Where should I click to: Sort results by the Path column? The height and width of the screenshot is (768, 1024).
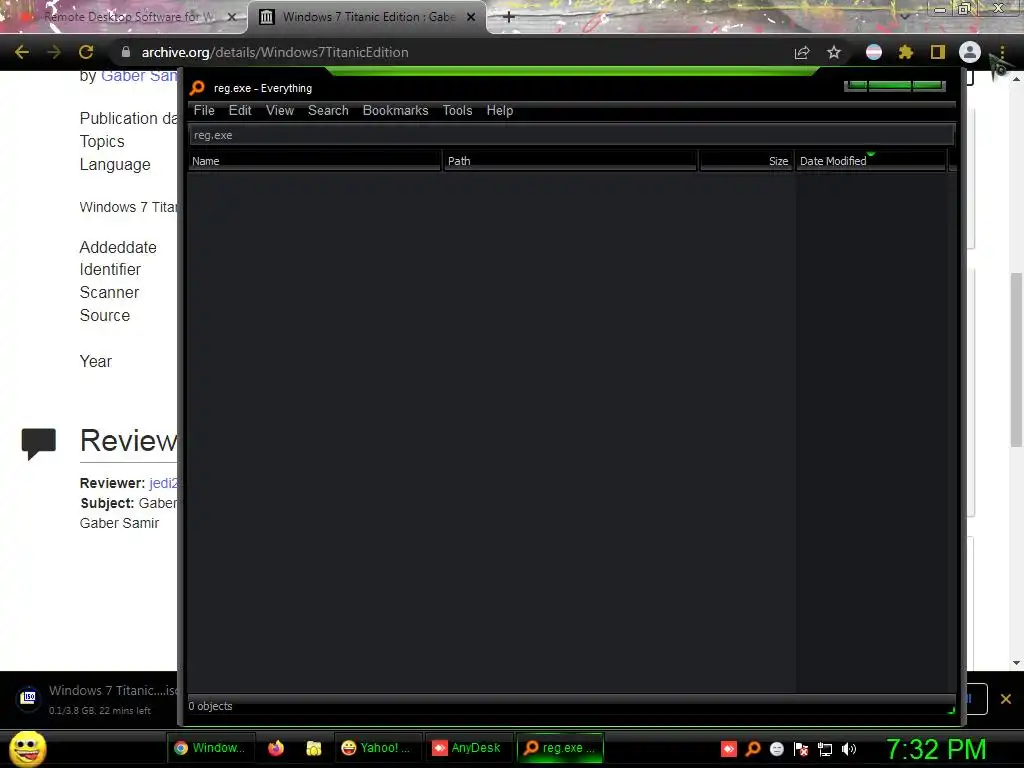(x=570, y=161)
